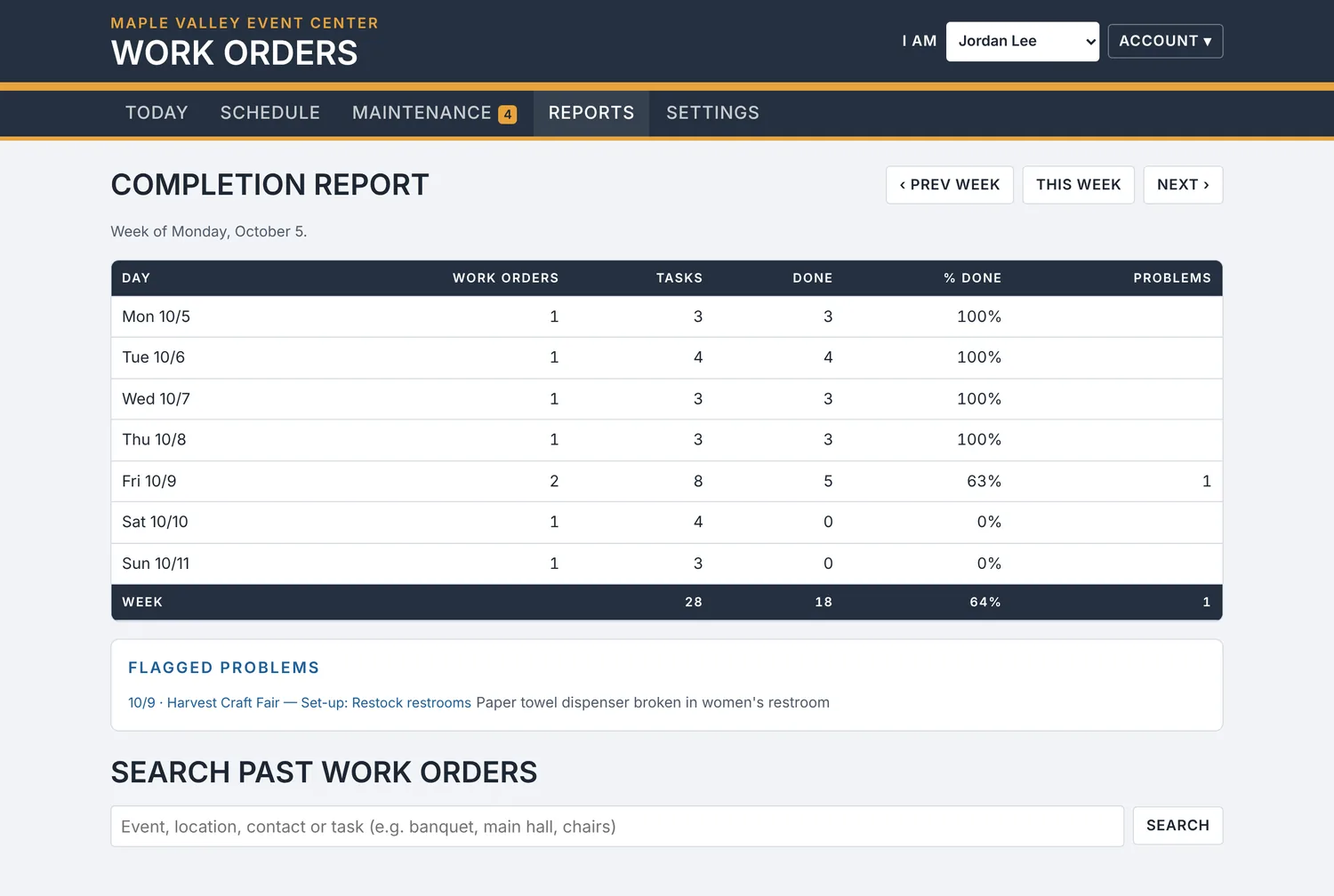Select the Thu 10/8 row label
This screenshot has width=1334, height=896.
coord(155,440)
